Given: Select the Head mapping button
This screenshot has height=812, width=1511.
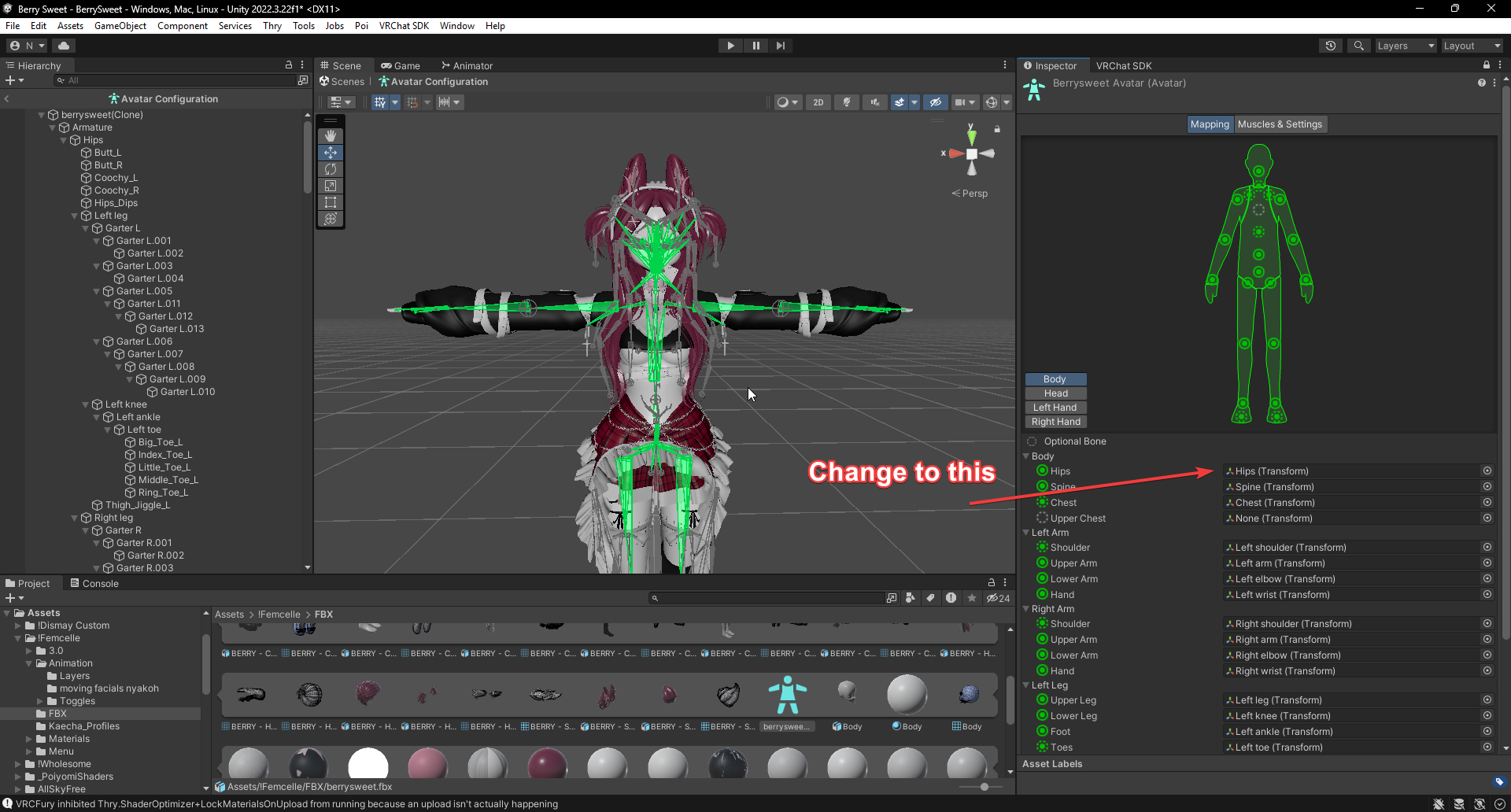Looking at the screenshot, I should (x=1055, y=393).
